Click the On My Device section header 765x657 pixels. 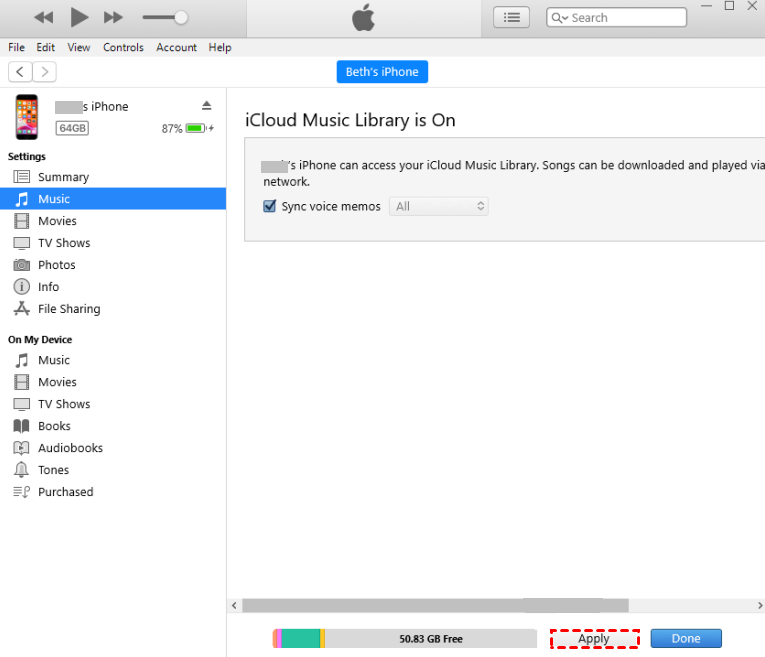(x=40, y=339)
